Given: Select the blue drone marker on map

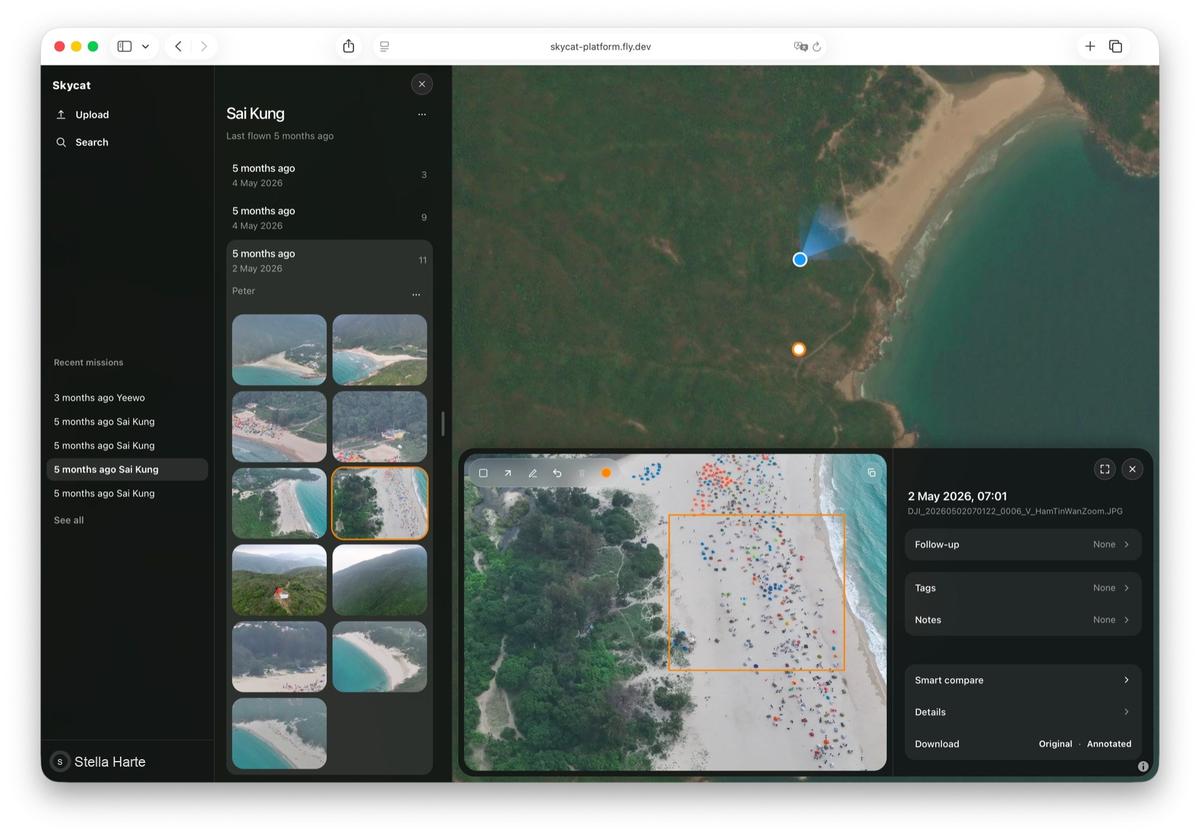Looking at the screenshot, I should (x=800, y=259).
